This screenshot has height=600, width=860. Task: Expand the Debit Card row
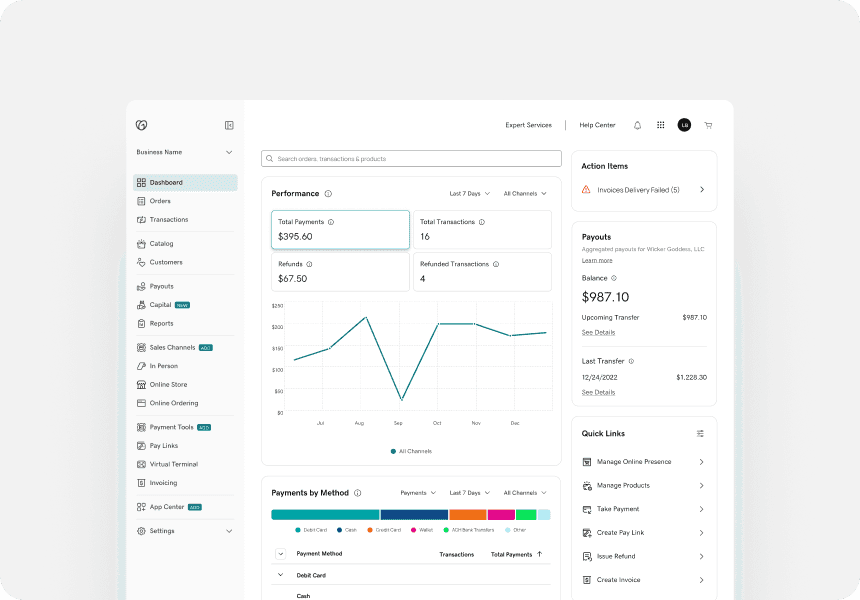[x=280, y=575]
